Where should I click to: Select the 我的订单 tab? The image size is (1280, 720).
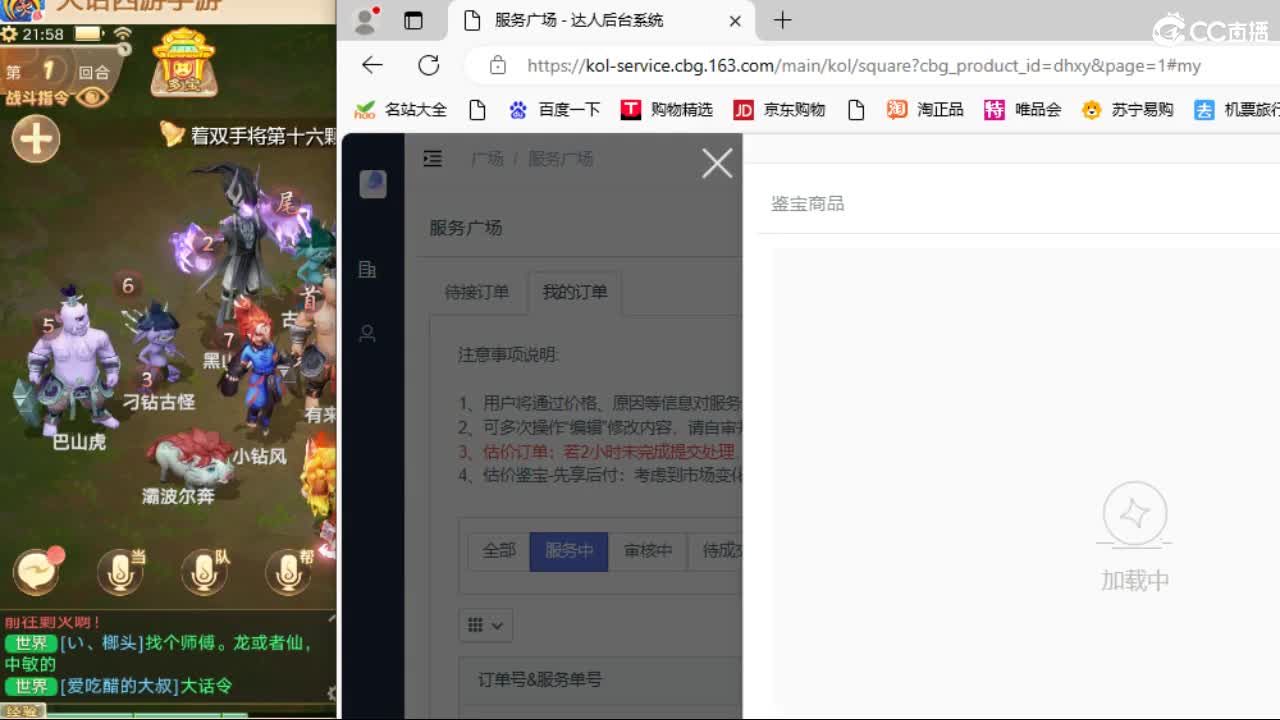(x=575, y=292)
